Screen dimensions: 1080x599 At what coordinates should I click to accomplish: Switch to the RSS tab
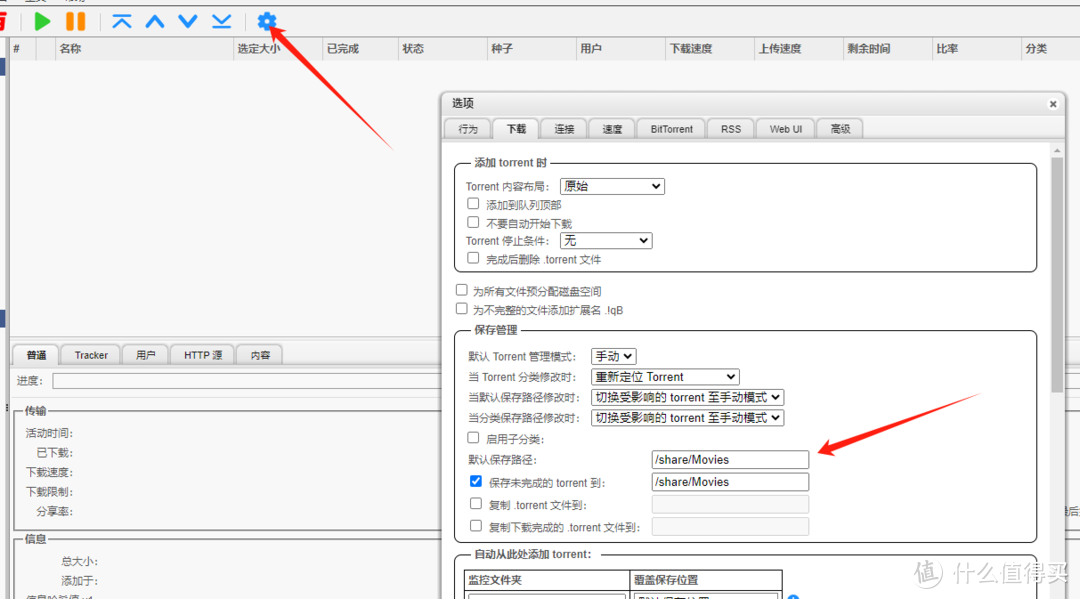click(730, 128)
